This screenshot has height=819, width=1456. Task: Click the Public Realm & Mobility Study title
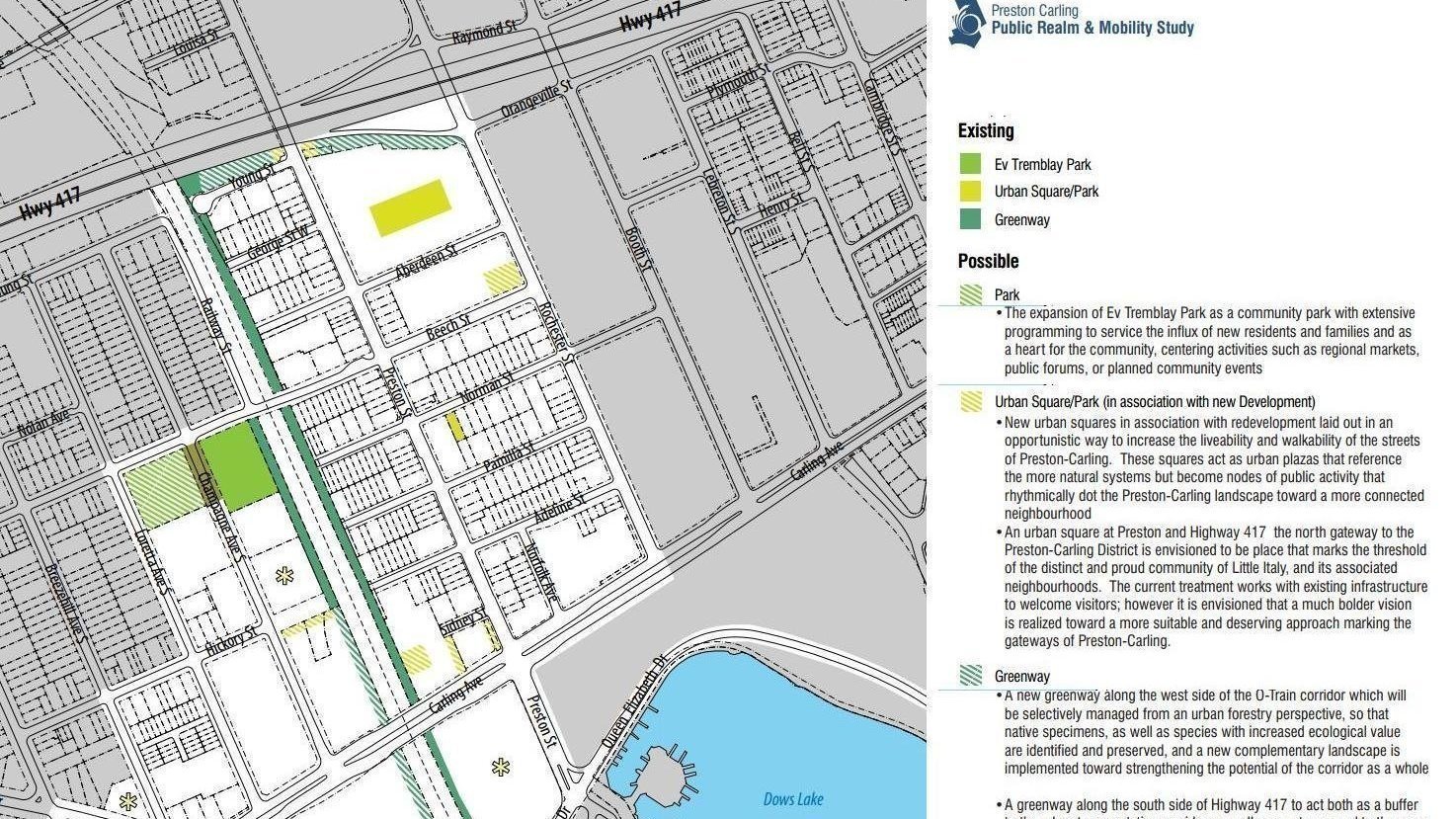pyautogui.click(x=1092, y=28)
